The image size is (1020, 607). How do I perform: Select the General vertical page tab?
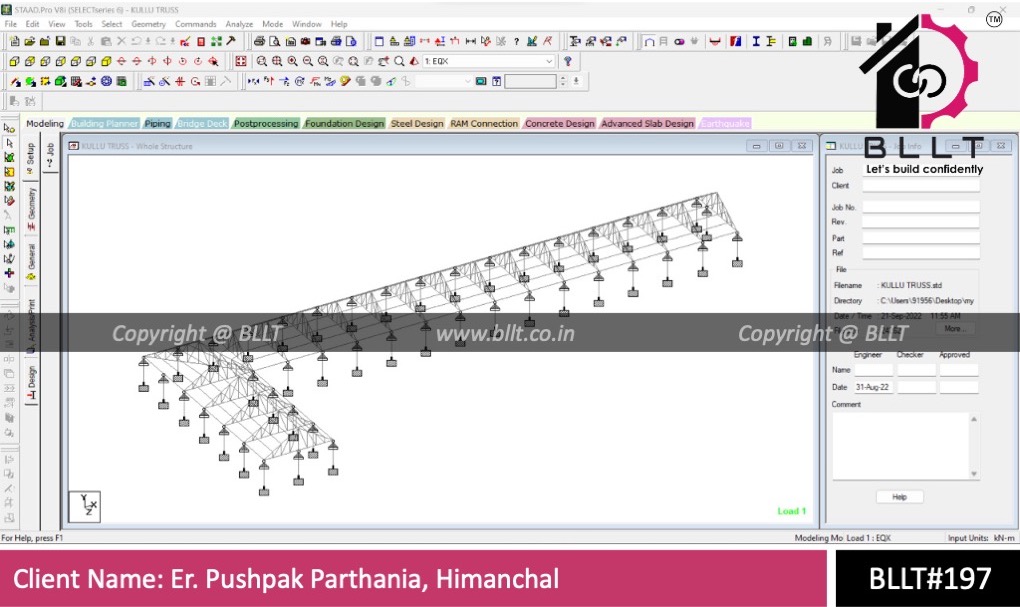point(31,262)
